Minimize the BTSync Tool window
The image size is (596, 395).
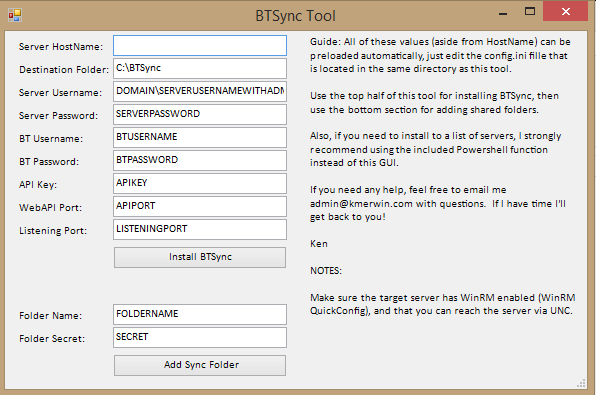[x=503, y=14]
